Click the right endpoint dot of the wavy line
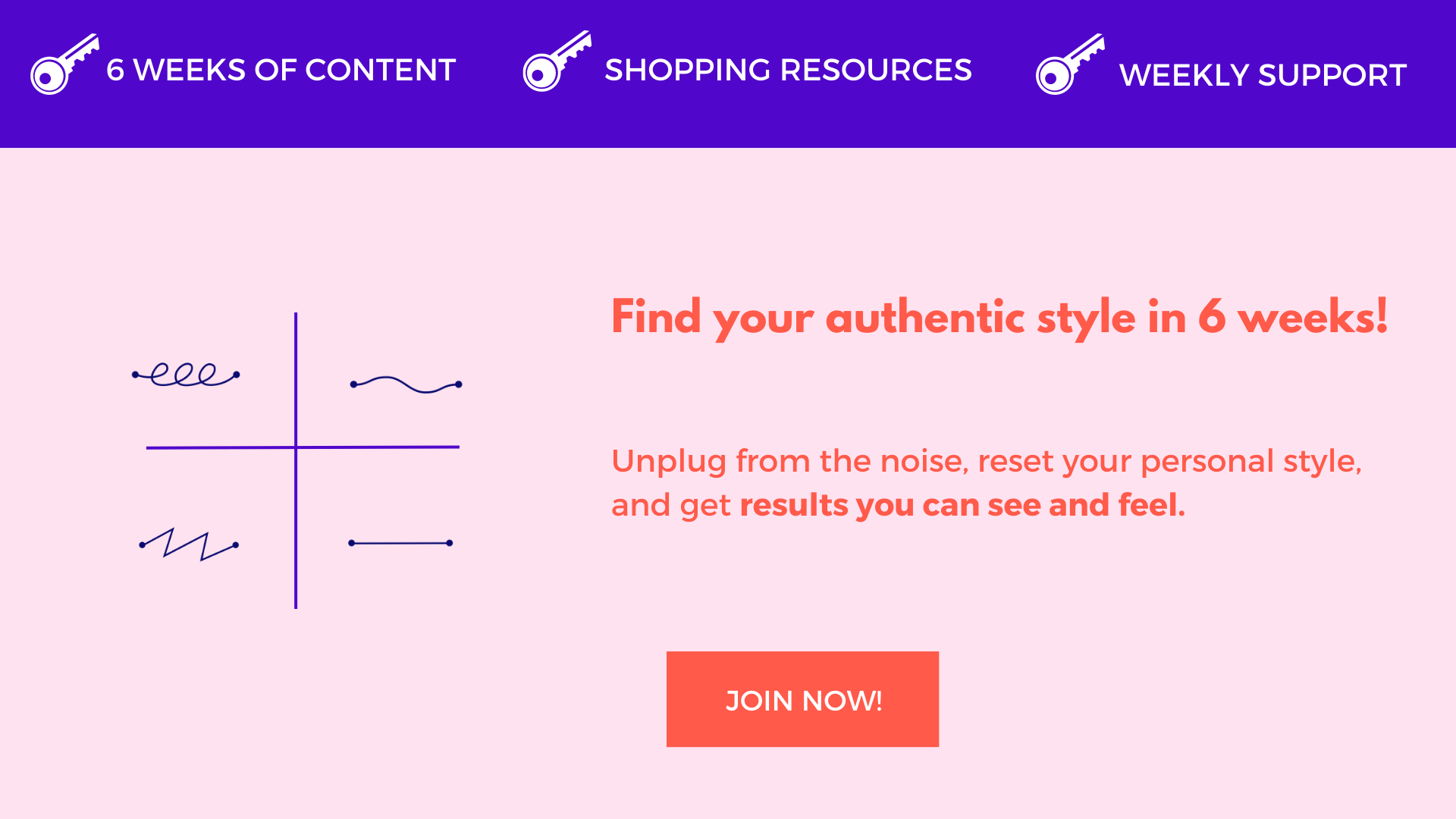This screenshot has width=1456, height=819. click(458, 384)
